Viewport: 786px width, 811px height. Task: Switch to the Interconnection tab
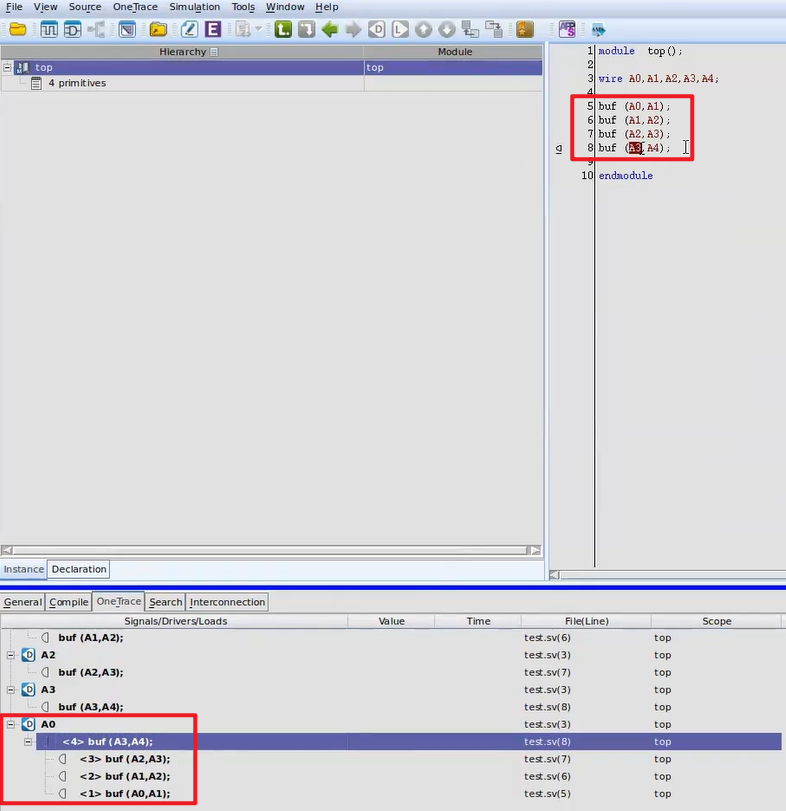point(227,602)
